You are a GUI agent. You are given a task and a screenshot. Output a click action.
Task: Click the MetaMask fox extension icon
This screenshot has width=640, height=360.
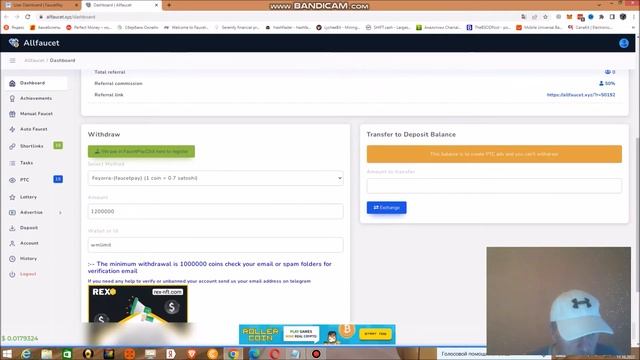tap(569, 17)
